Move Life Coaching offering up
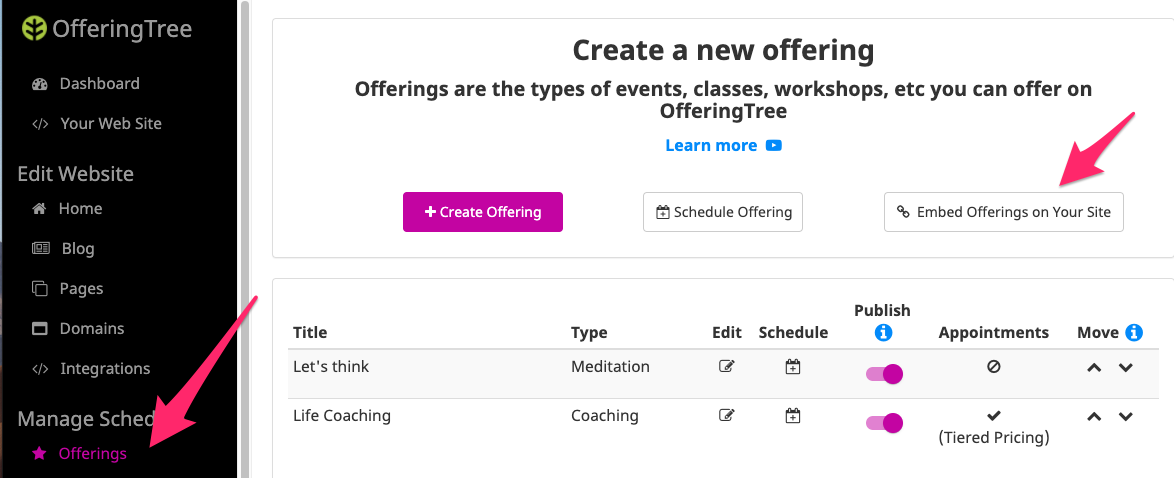Image resolution: width=1174 pixels, height=478 pixels. (x=1094, y=416)
